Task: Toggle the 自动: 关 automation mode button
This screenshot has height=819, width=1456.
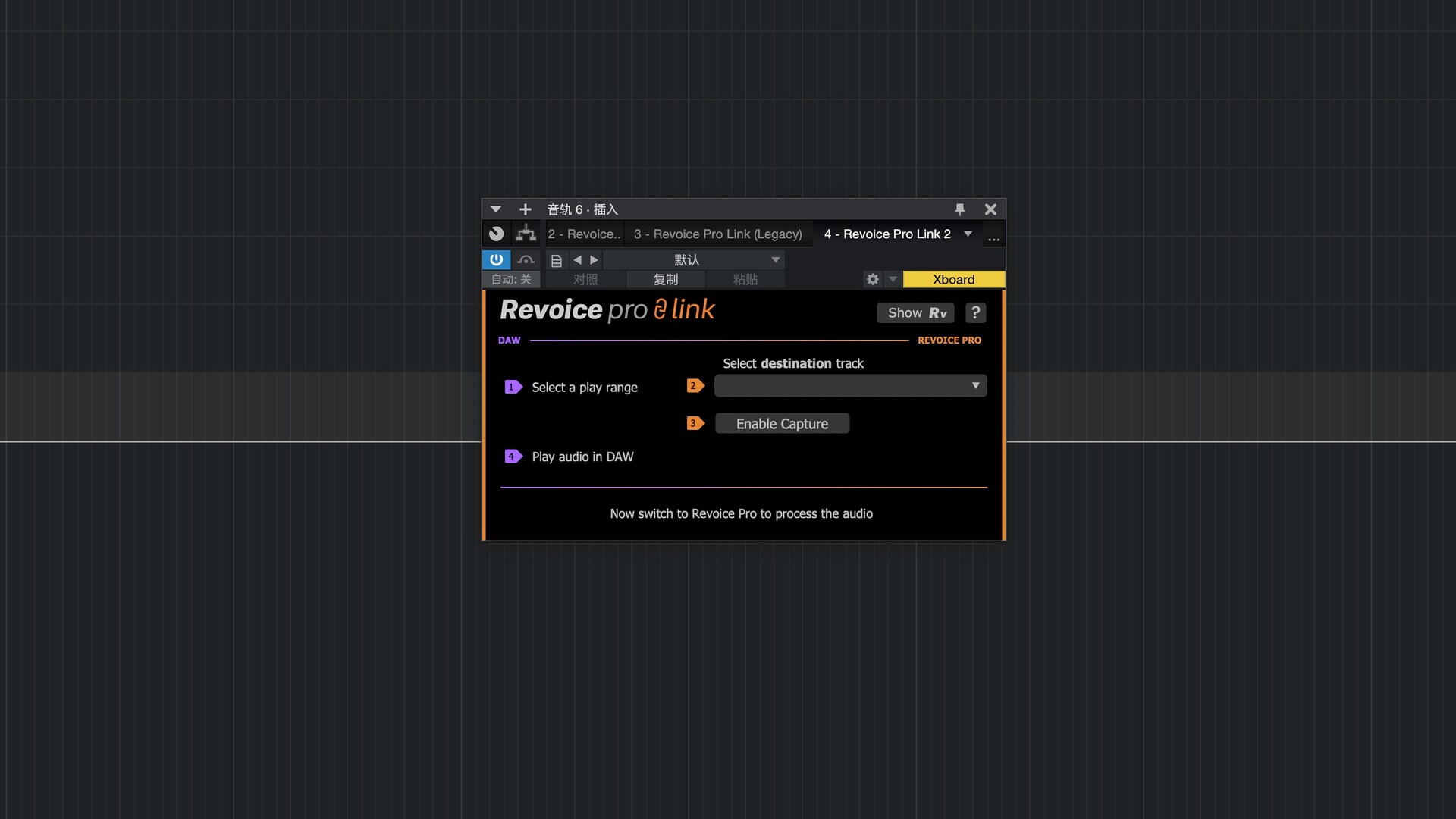Action: coord(511,279)
